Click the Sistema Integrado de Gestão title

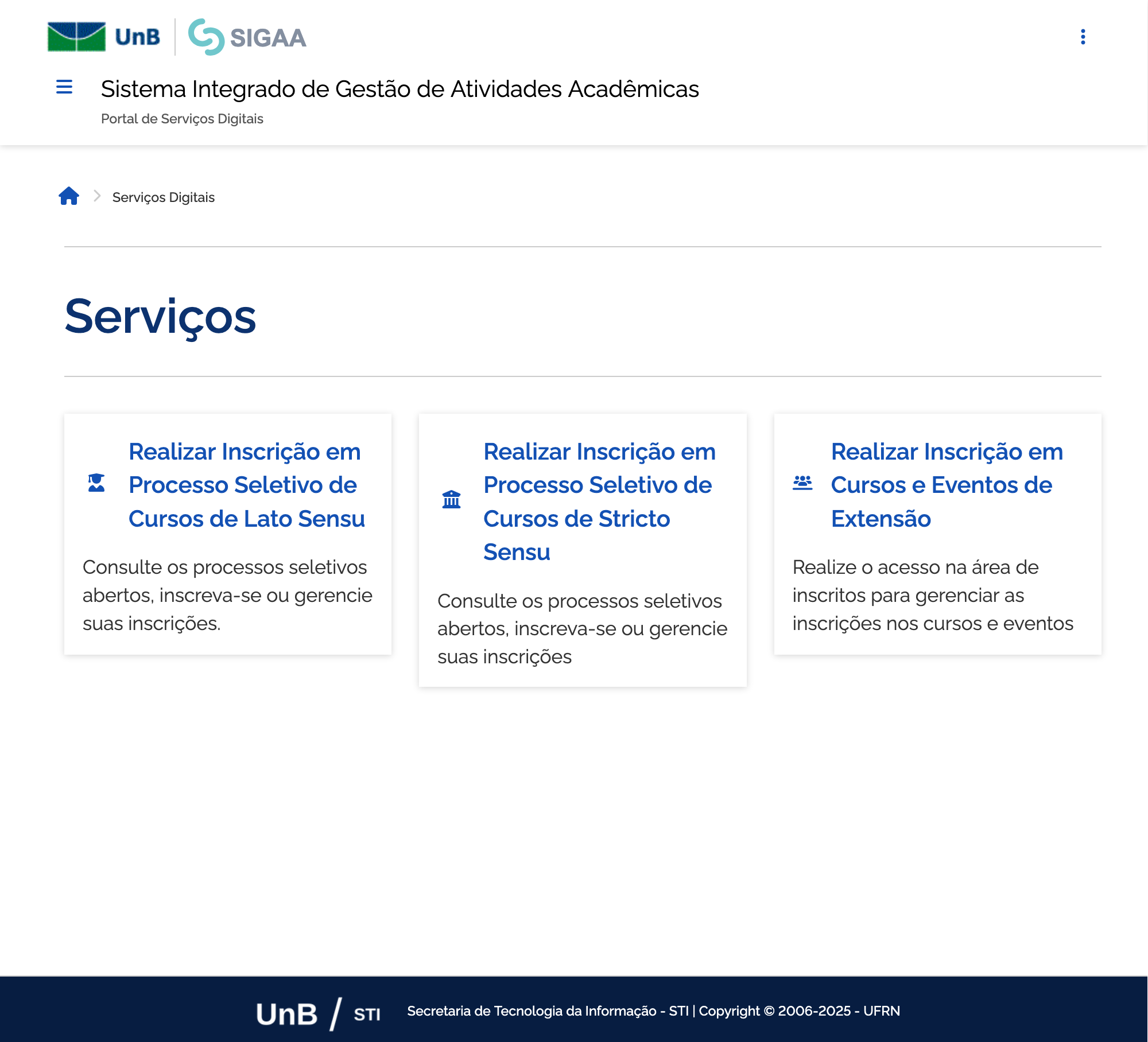400,89
